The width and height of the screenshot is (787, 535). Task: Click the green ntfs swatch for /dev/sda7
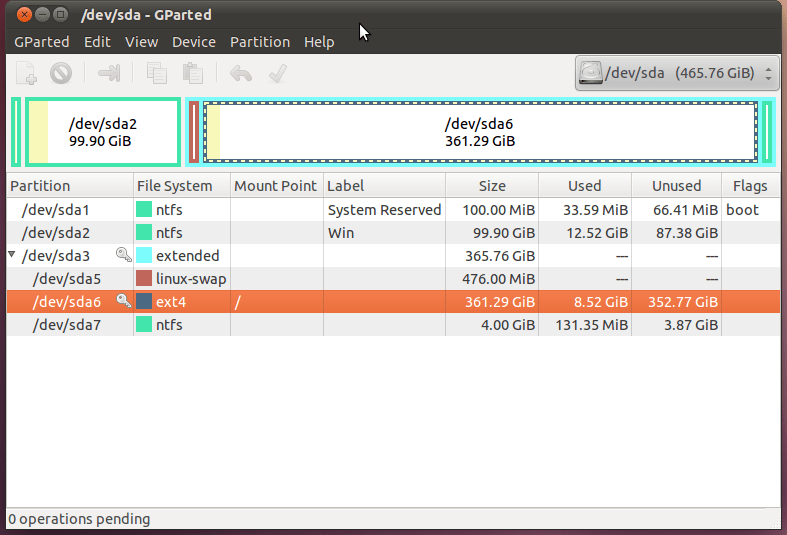click(144, 325)
